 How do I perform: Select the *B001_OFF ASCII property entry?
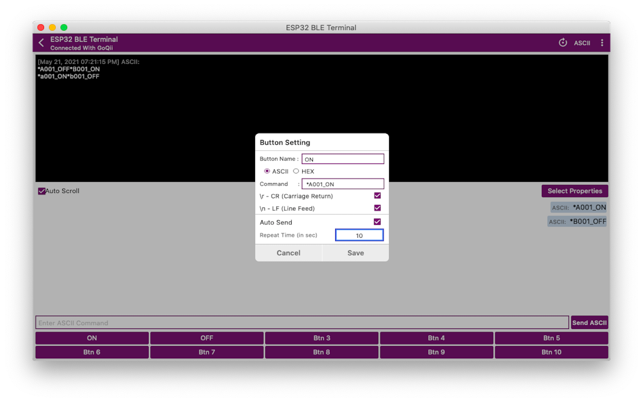coord(577,222)
